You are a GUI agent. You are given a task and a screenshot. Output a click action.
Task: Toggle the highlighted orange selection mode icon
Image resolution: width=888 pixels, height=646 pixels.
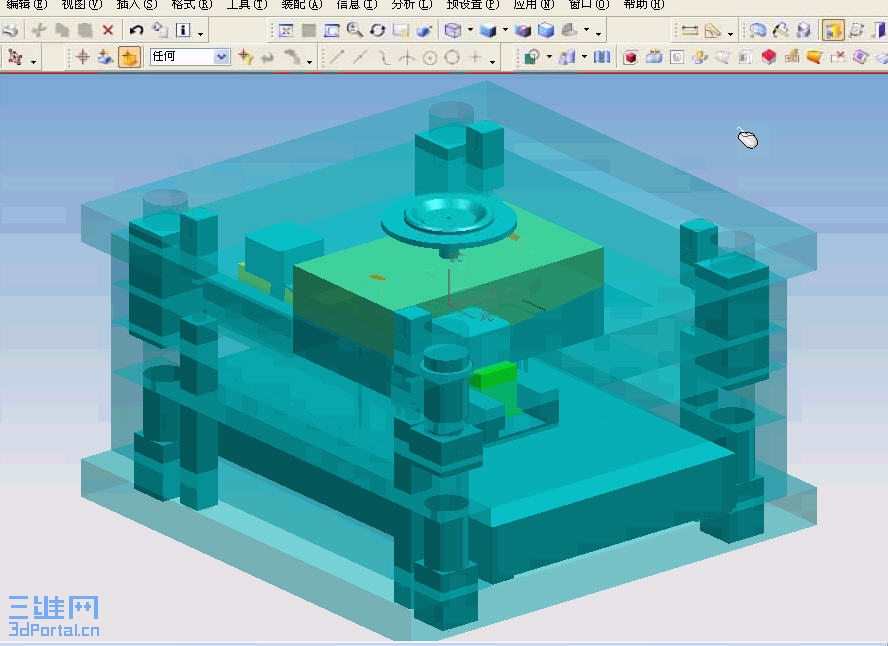(129, 57)
